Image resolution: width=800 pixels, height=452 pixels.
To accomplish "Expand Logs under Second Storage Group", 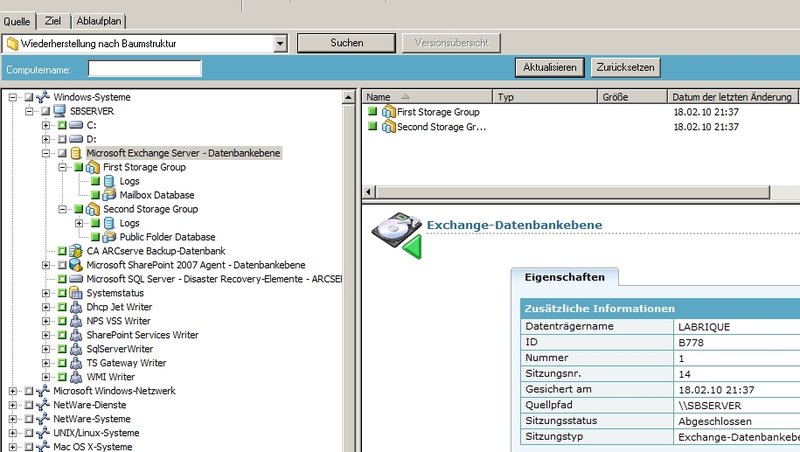I will 79,223.
